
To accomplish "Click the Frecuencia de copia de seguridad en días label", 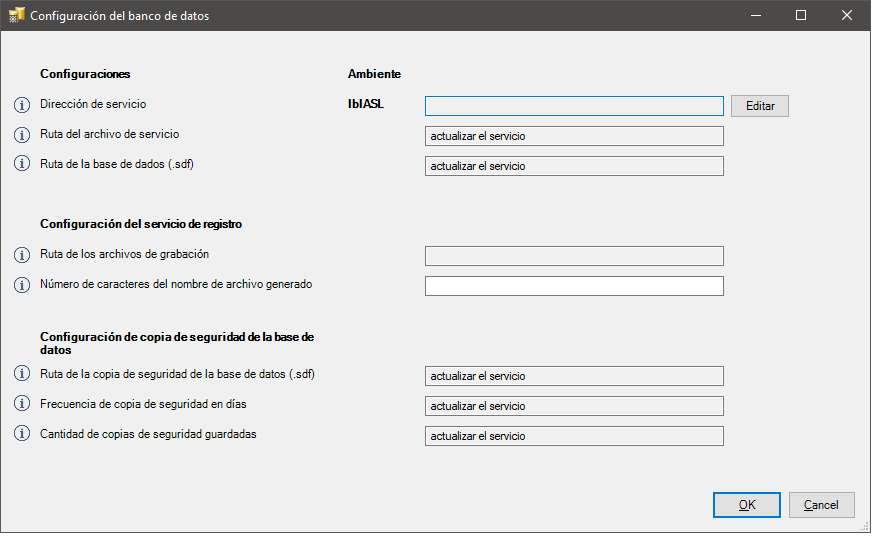I will coord(143,404).
